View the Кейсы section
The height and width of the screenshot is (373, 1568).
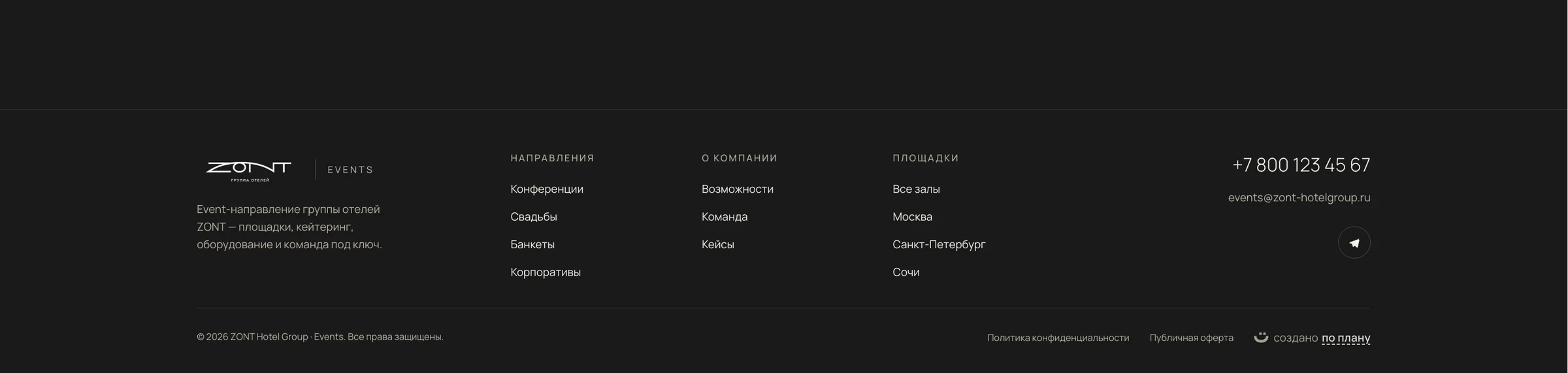coord(718,244)
